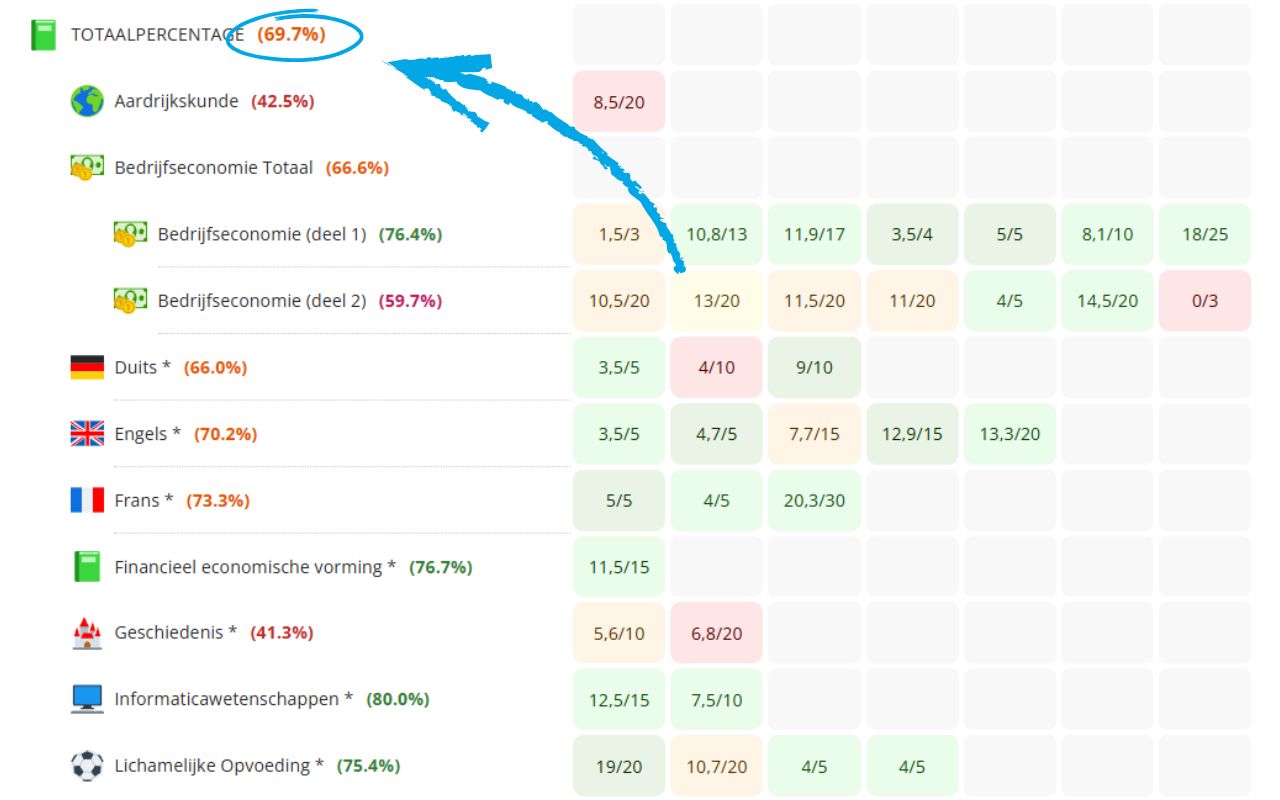Click the green book icon for Financieel economische vorming

click(x=87, y=566)
